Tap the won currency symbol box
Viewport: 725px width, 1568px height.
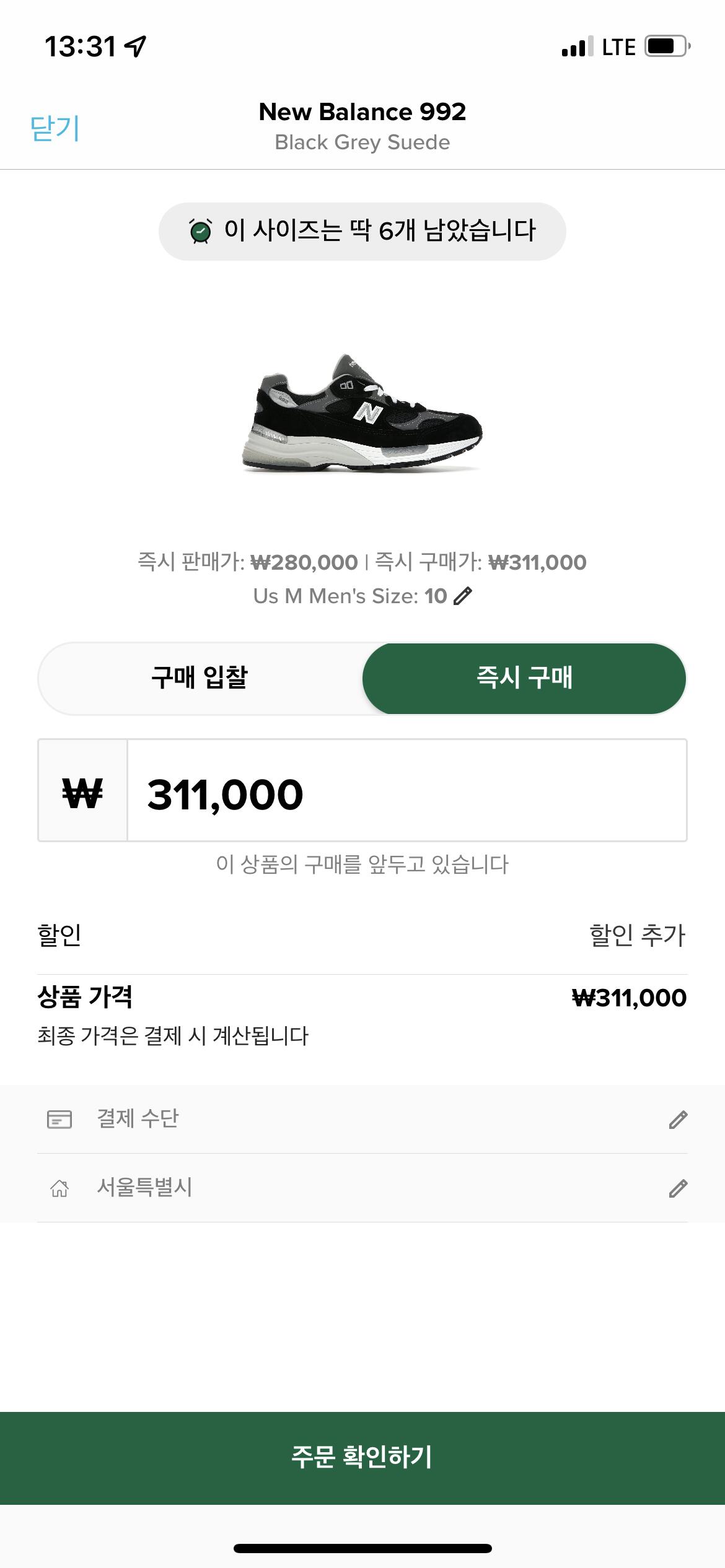tap(82, 791)
